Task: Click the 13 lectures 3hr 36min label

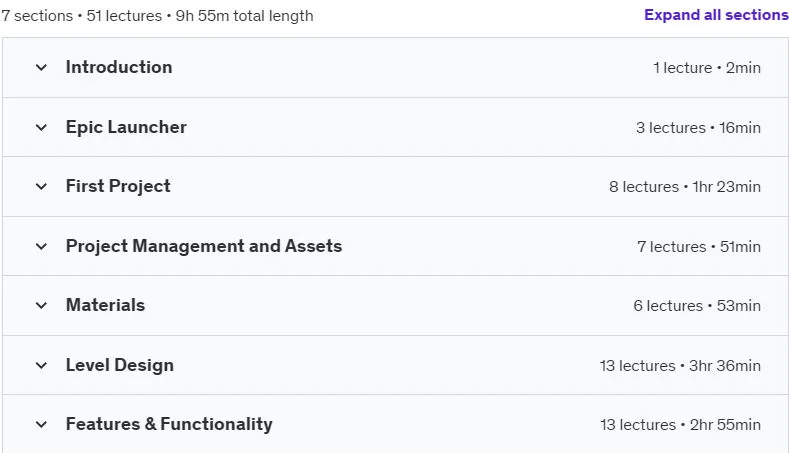Action: (x=680, y=365)
